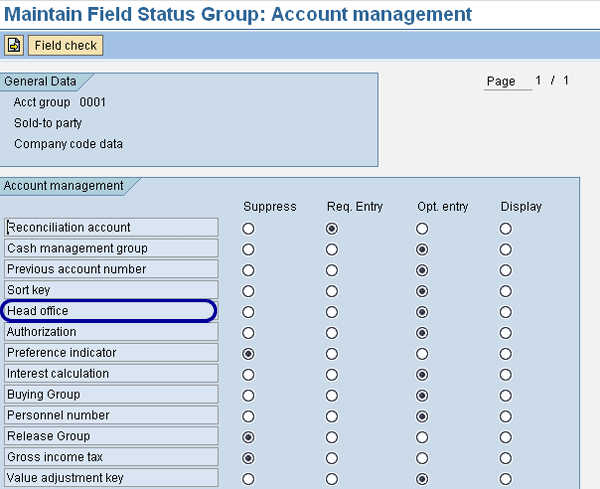Set Previous account number to Display

click(506, 270)
